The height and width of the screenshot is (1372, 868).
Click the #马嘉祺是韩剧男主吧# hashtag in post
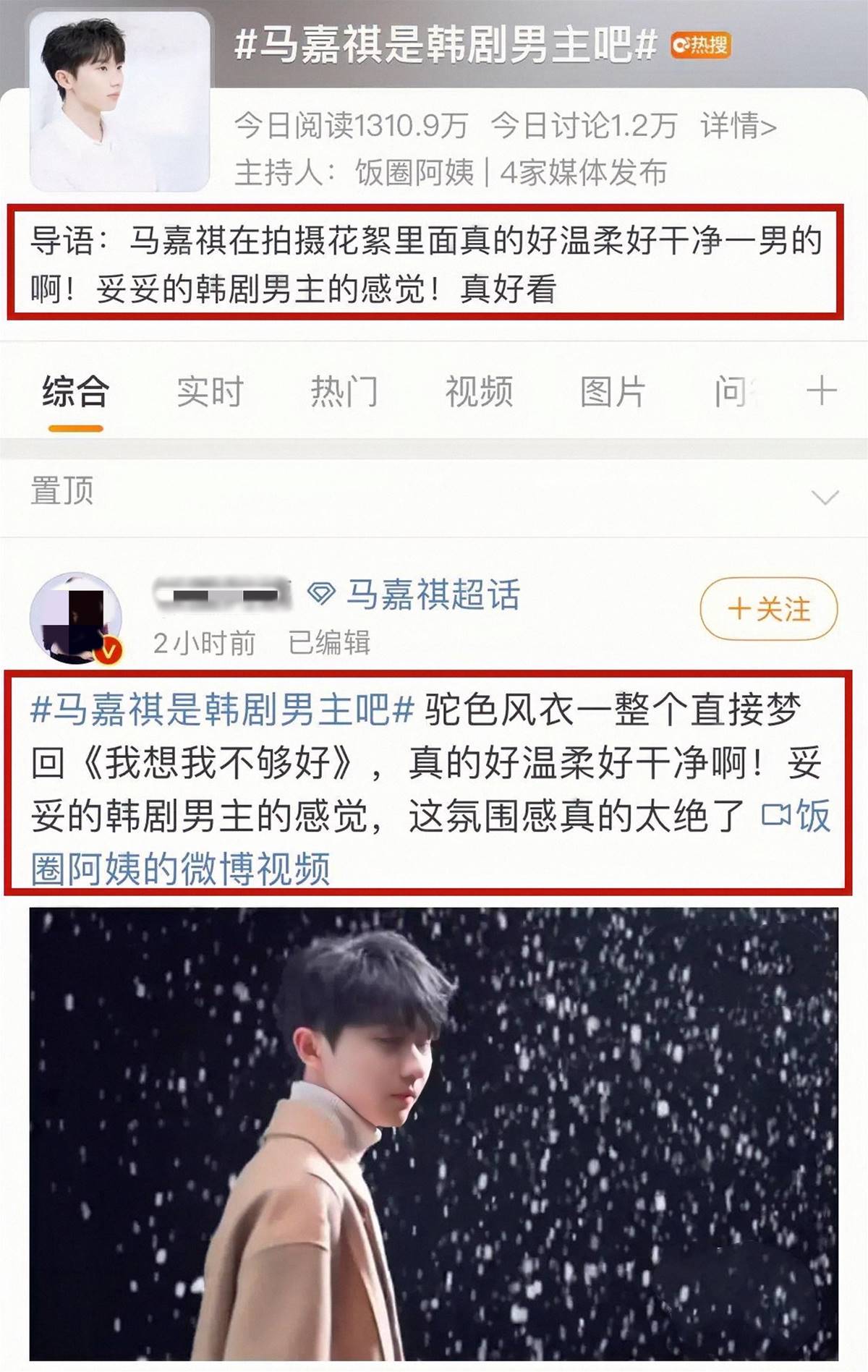(x=222, y=709)
